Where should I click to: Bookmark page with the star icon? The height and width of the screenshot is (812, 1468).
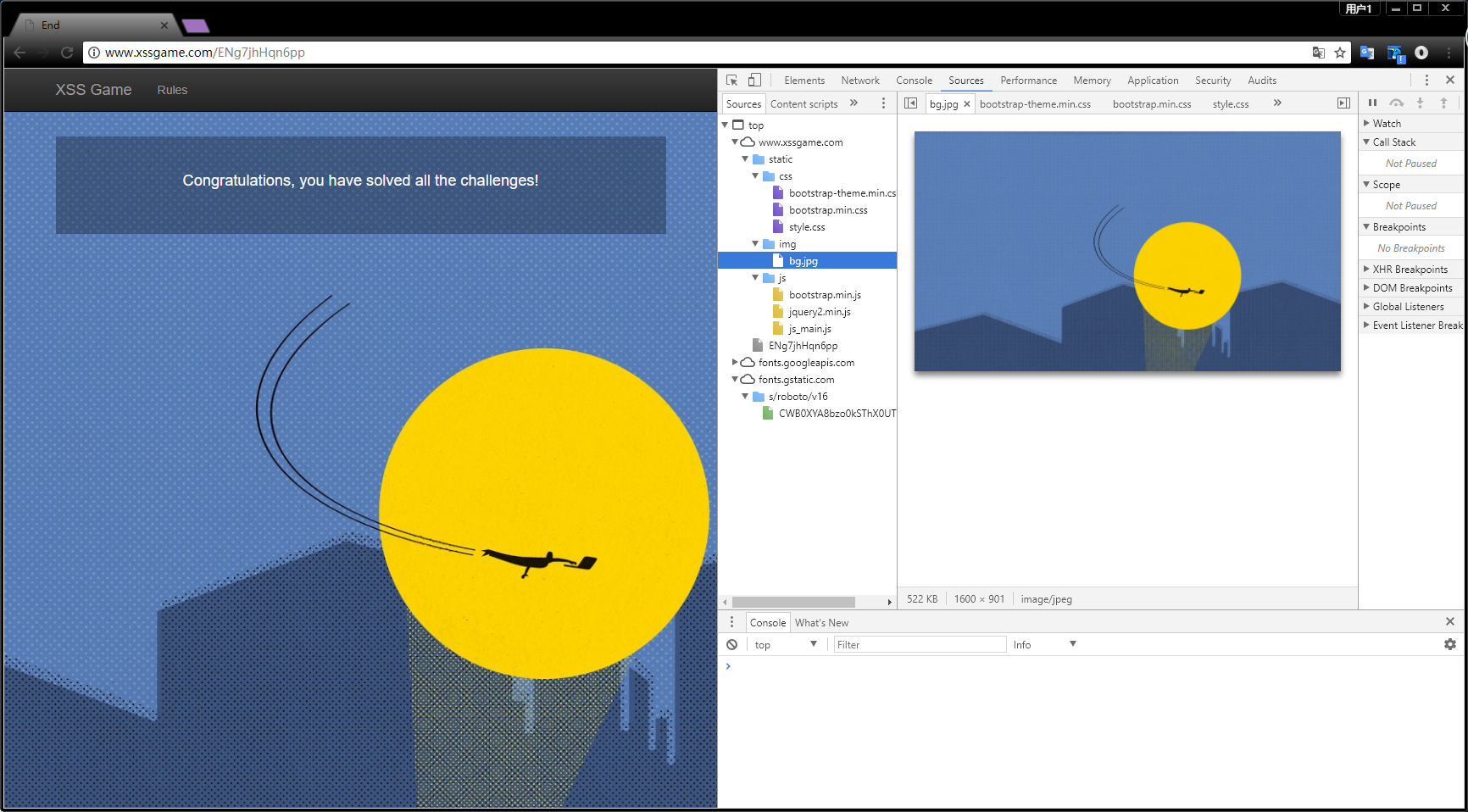click(1340, 53)
